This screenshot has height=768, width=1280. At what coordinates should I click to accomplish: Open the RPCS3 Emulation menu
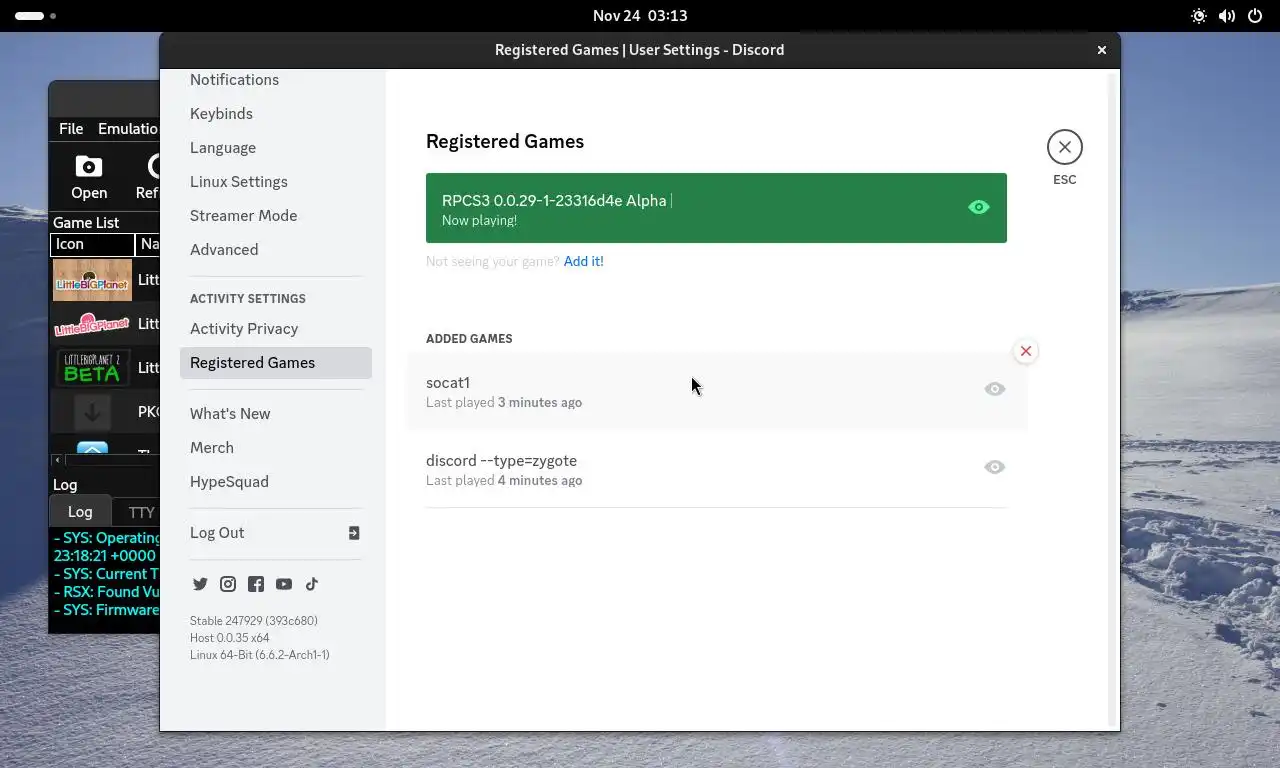tap(128, 129)
